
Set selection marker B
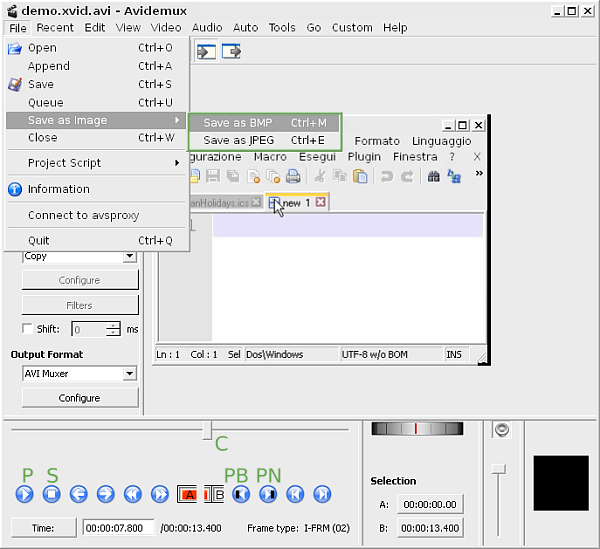214,494
